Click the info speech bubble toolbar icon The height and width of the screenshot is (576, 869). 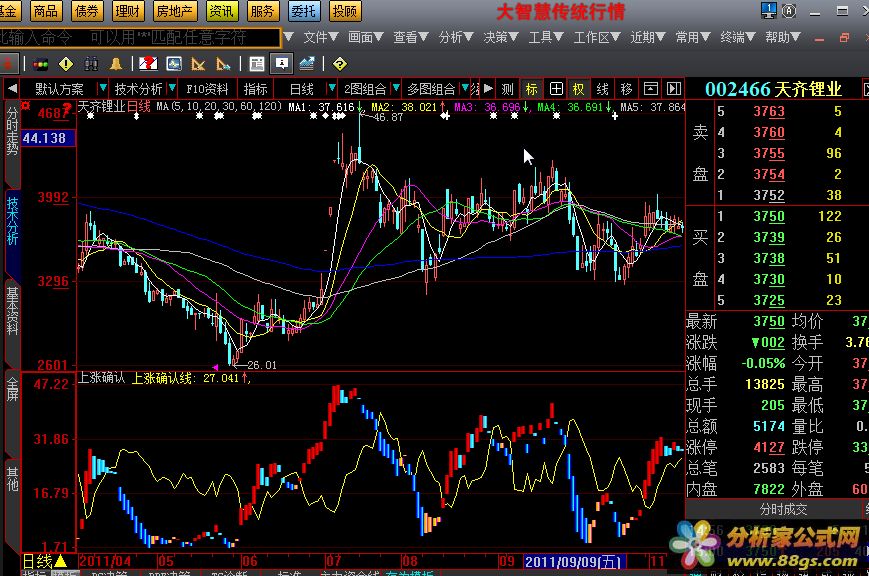coord(282,64)
